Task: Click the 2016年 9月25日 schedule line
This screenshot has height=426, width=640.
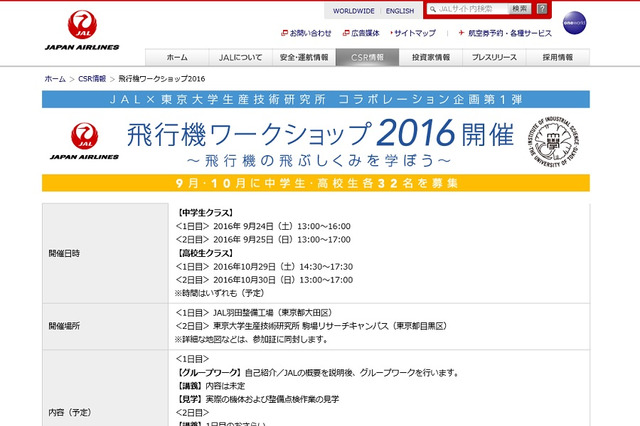Action: pyautogui.click(x=263, y=240)
